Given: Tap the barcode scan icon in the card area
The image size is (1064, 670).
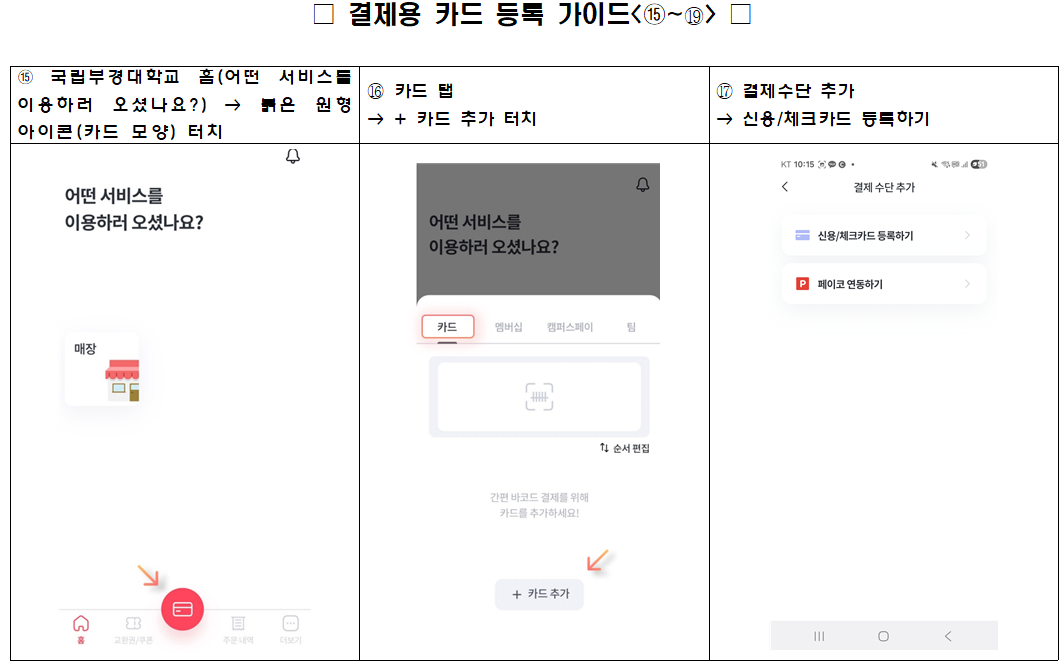Looking at the screenshot, I should (539, 396).
